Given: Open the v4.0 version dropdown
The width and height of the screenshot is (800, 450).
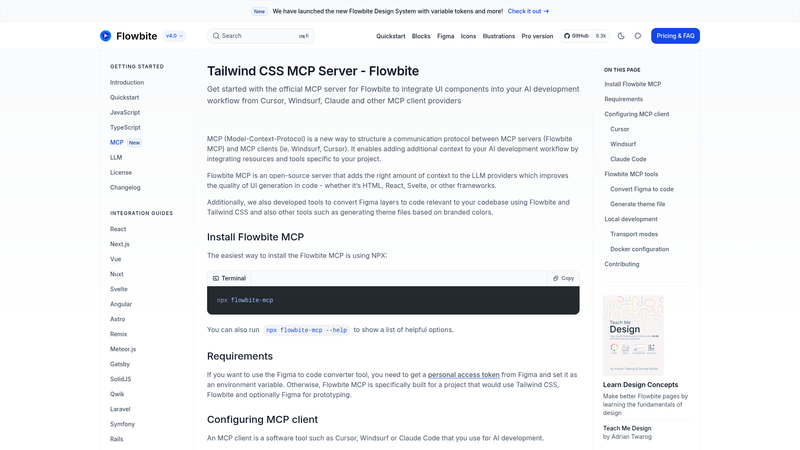Looking at the screenshot, I should (174, 36).
